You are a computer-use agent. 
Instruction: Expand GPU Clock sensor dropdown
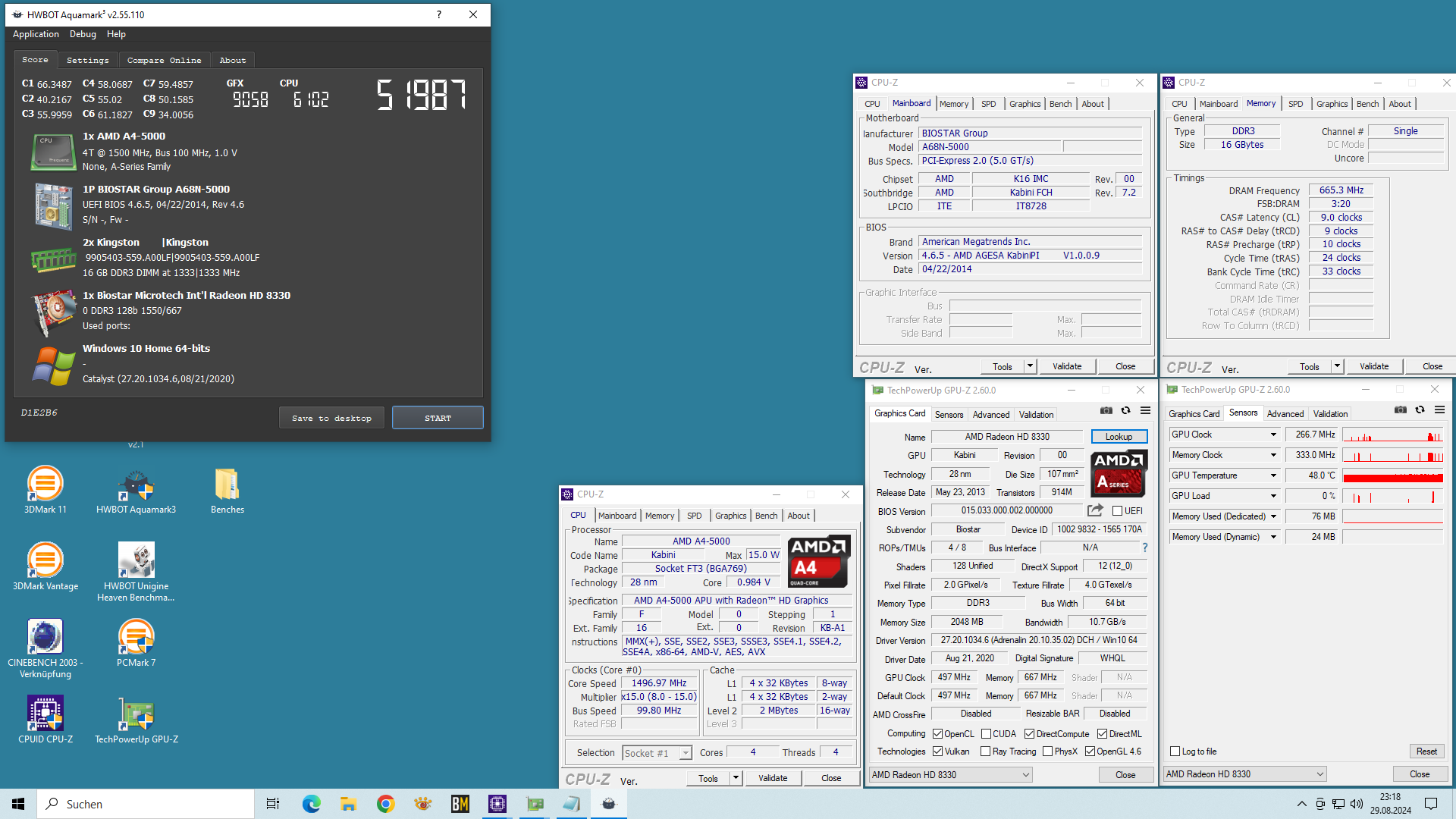1273,435
